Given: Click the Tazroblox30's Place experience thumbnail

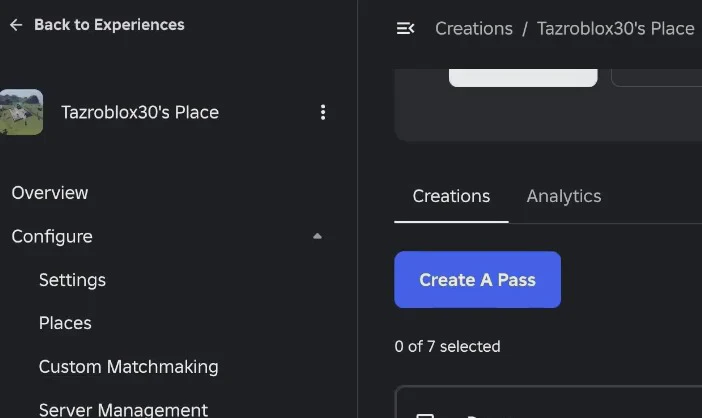Looking at the screenshot, I should click(x=21, y=112).
